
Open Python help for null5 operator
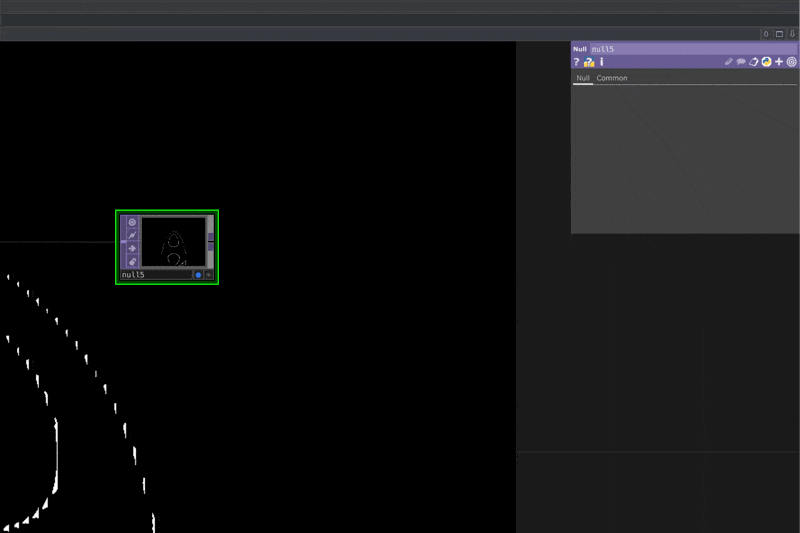click(x=589, y=62)
